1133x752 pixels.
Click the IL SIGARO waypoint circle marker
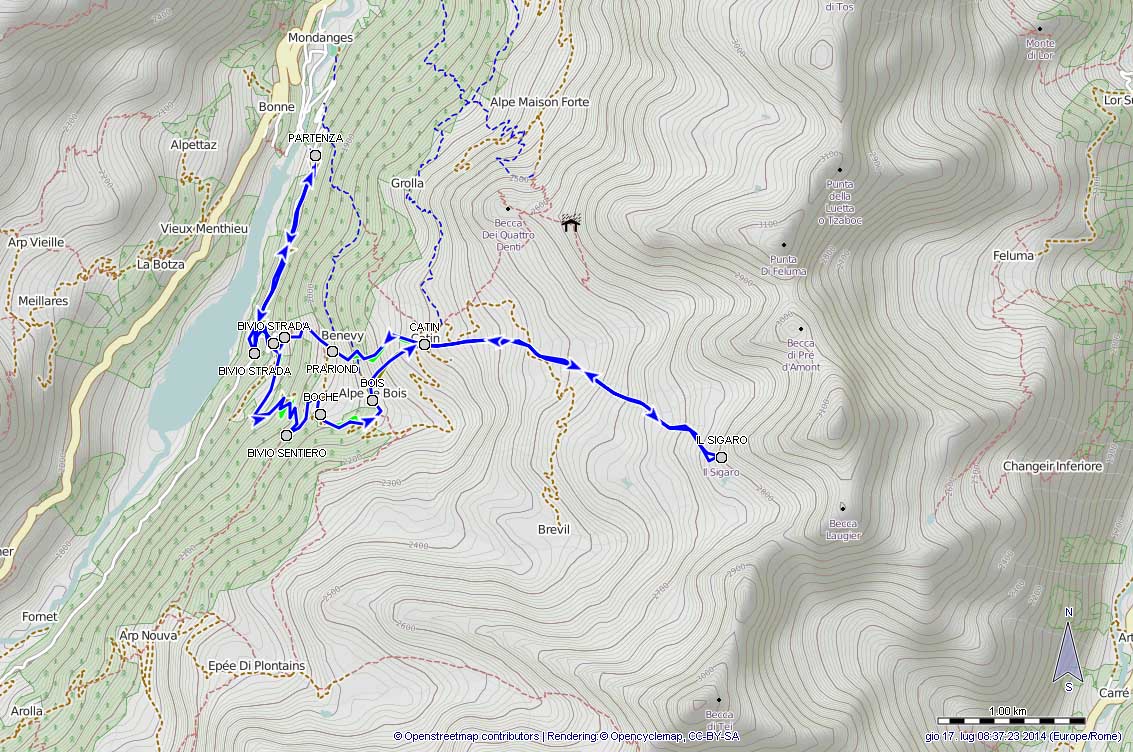pos(721,457)
